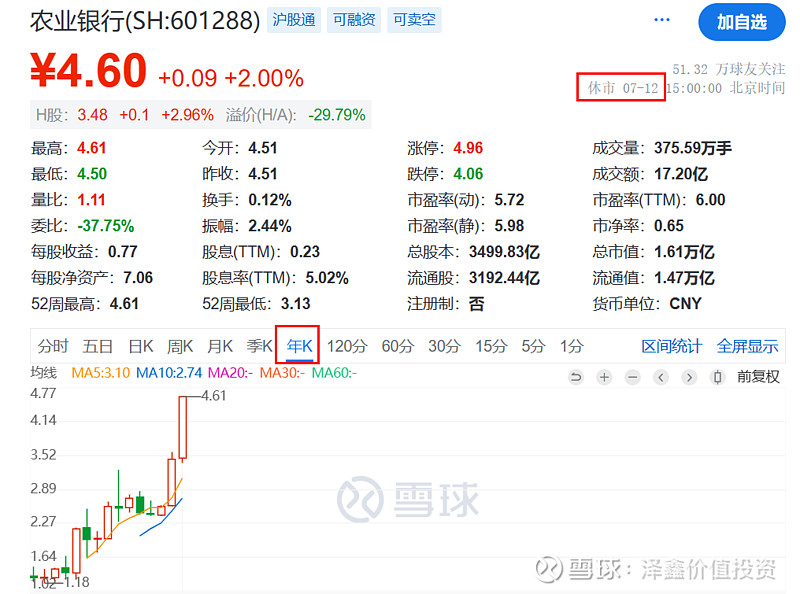Screen dimensions: 800x594
Task: Switch to the 月K chart tab
Action: pos(220,346)
